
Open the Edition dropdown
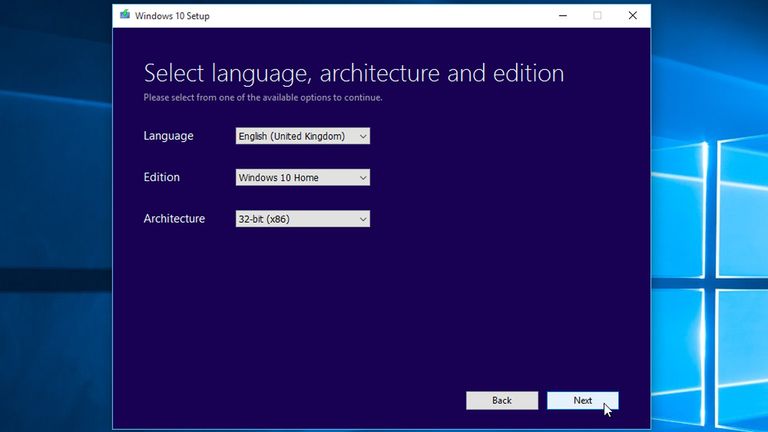coord(303,177)
